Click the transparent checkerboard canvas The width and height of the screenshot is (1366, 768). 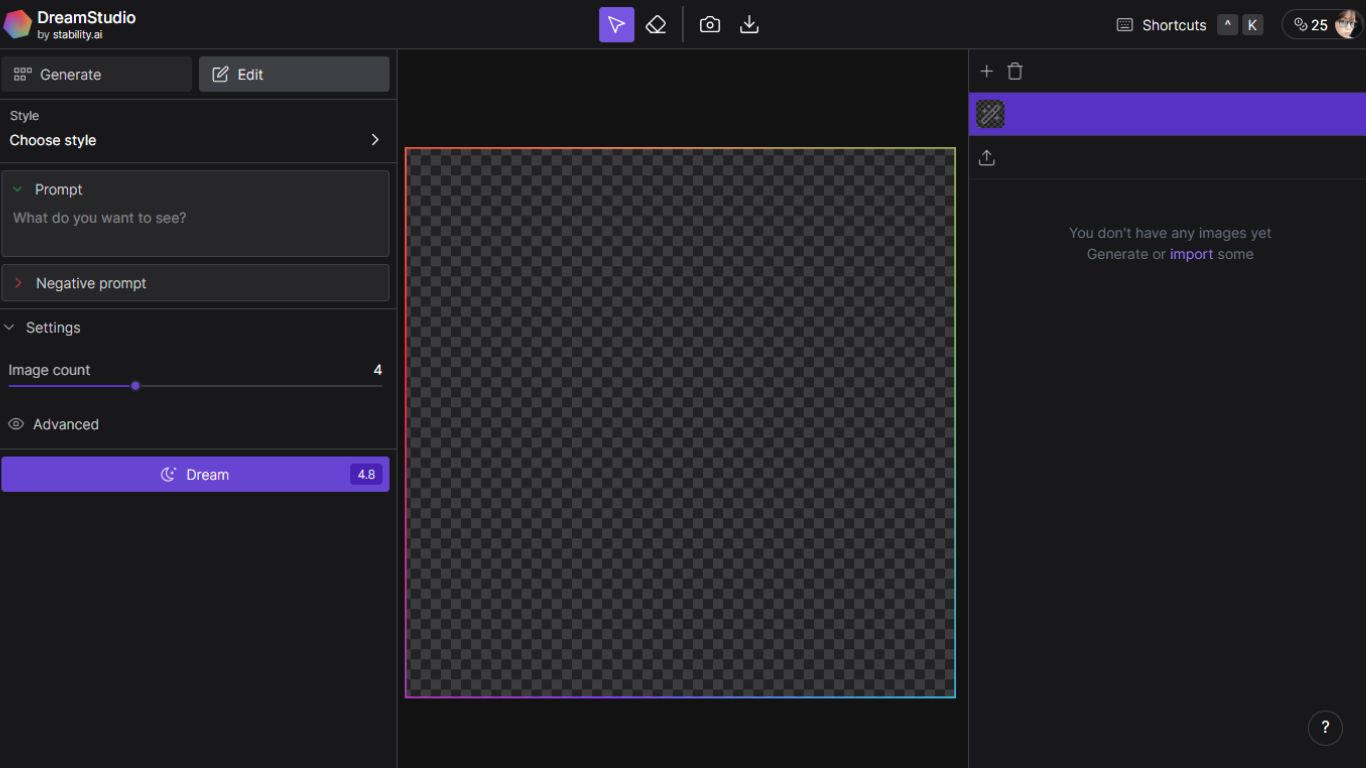(680, 423)
